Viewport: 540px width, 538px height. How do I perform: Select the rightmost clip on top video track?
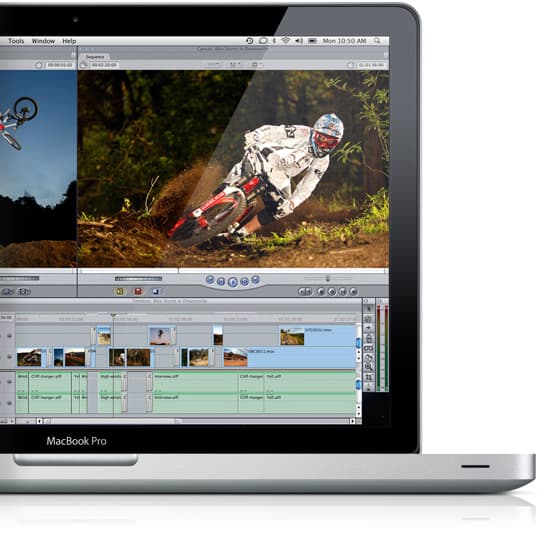click(x=317, y=336)
